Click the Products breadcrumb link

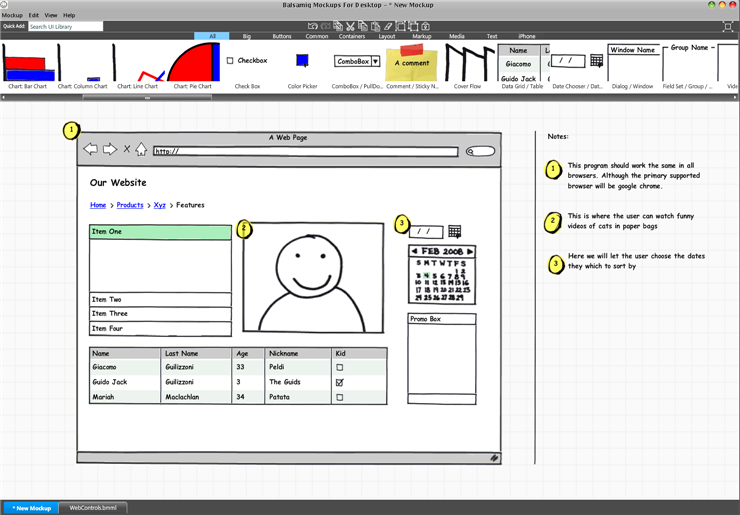(130, 205)
